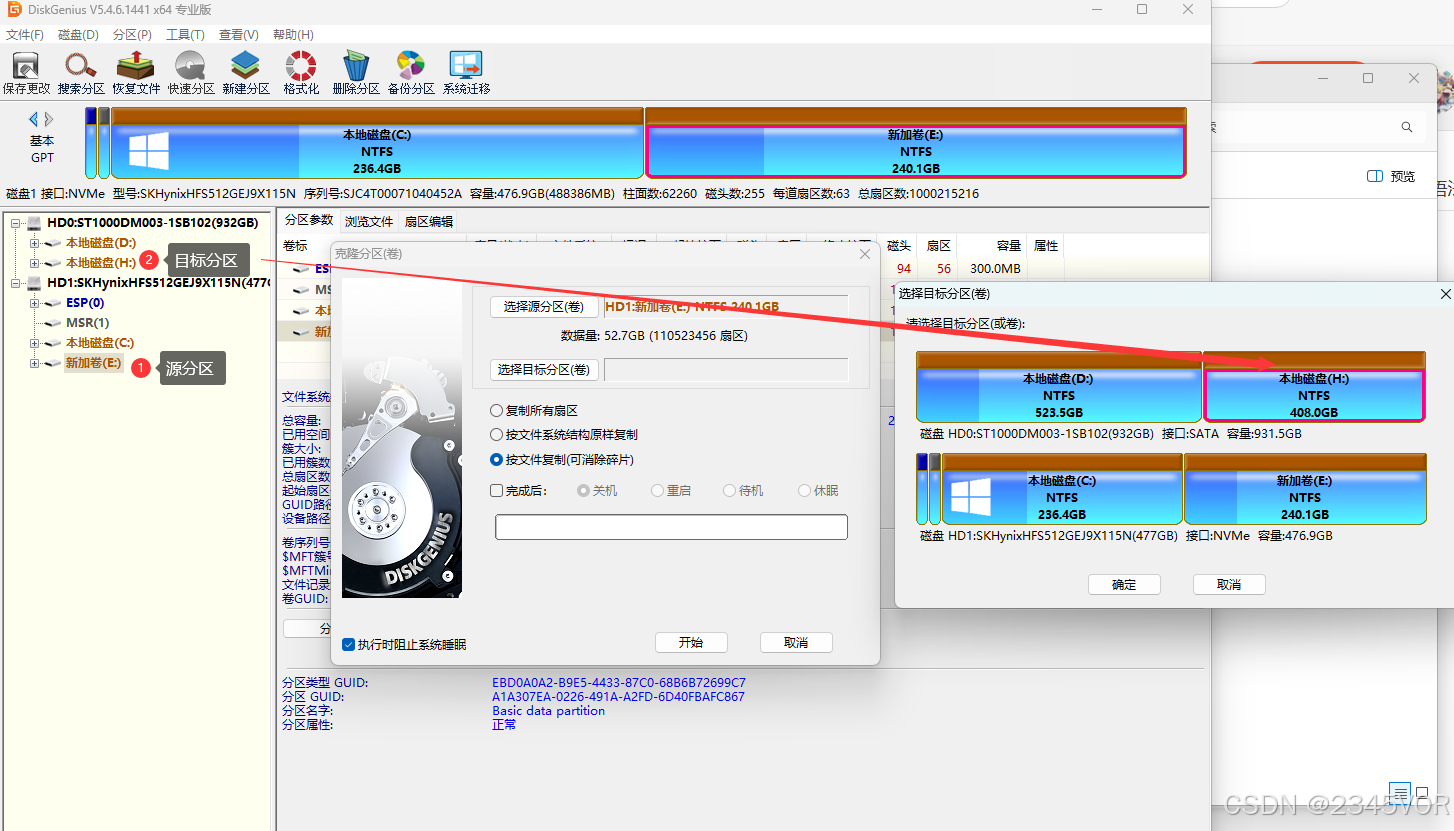Switch to the 扇区编辑 tab
Image resolution: width=1454 pixels, height=831 pixels.
coord(429,221)
